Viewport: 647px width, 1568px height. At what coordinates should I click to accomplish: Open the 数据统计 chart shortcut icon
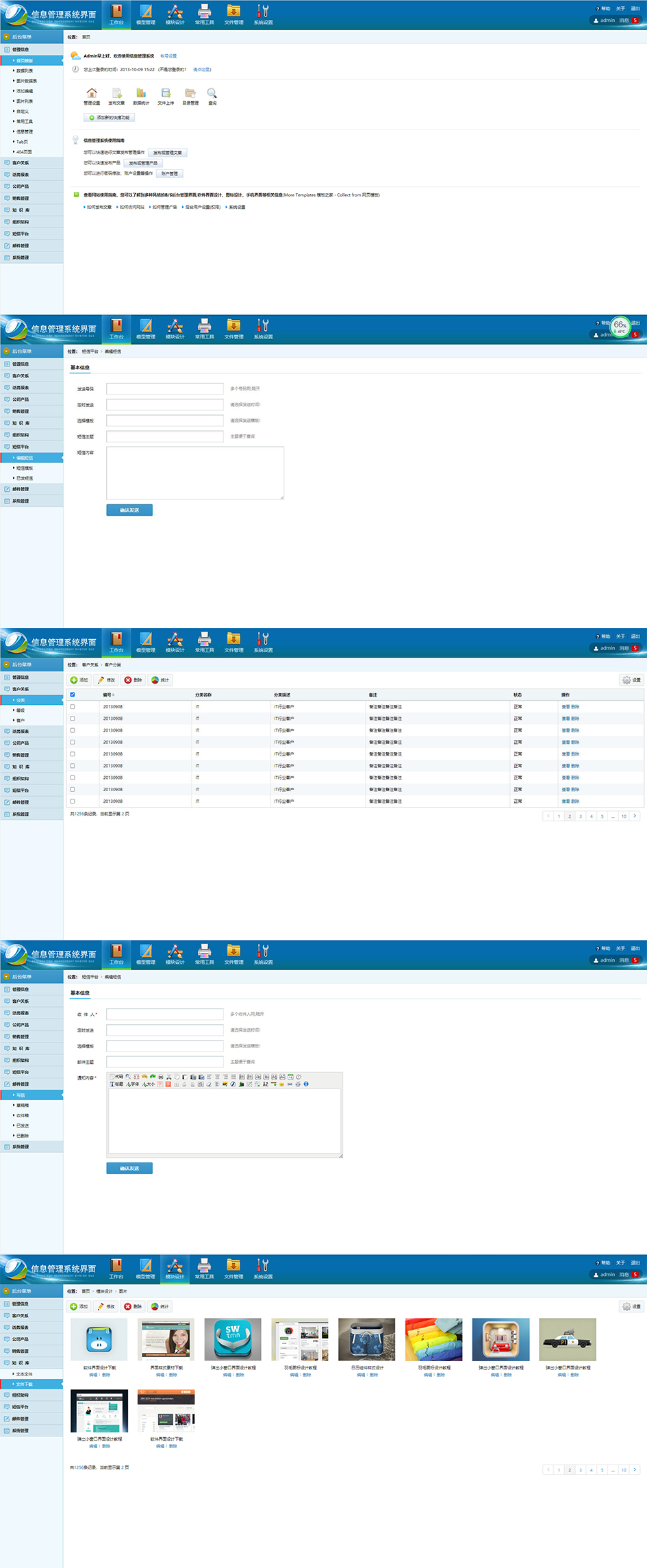click(141, 93)
